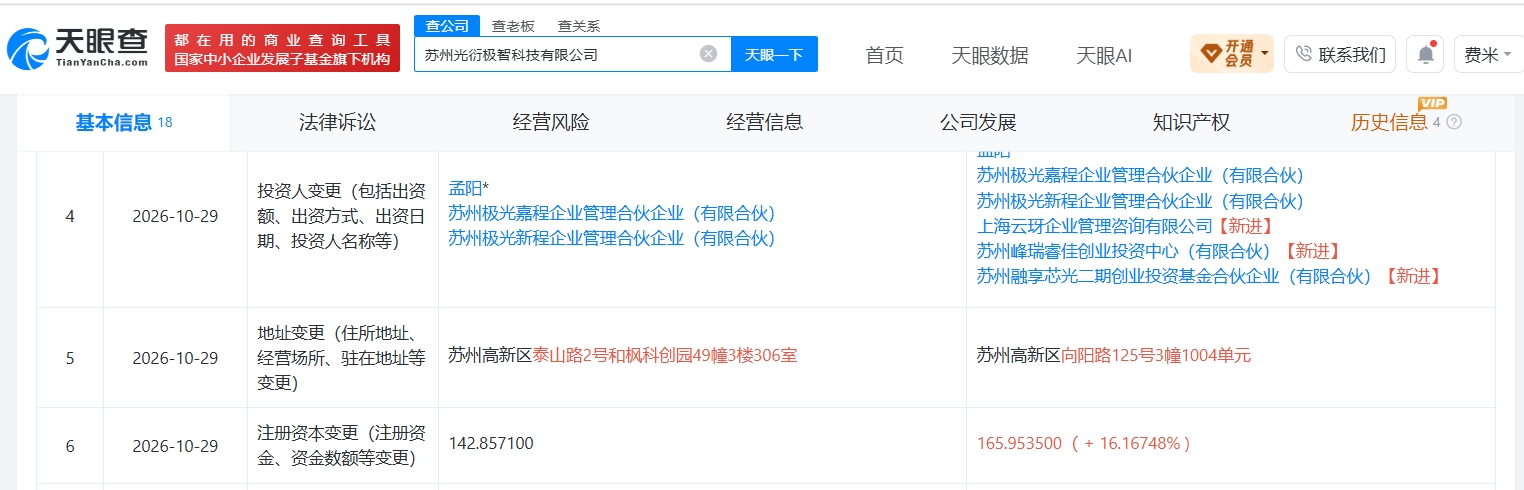Screen dimensions: 1524x490
Task: Select the 查老板 search tab
Action: pyautogui.click(x=511, y=27)
